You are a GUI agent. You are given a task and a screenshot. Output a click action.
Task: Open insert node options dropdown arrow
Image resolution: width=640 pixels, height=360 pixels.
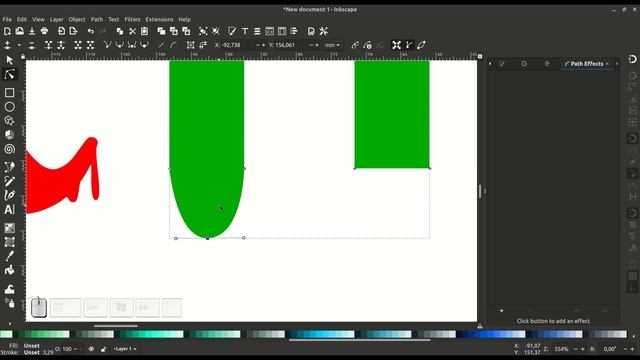pos(19,45)
